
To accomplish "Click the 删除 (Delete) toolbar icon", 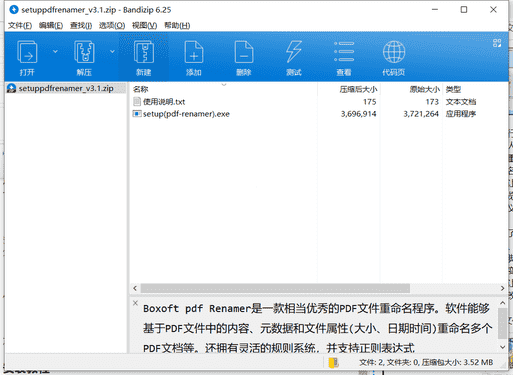I will click(x=244, y=52).
